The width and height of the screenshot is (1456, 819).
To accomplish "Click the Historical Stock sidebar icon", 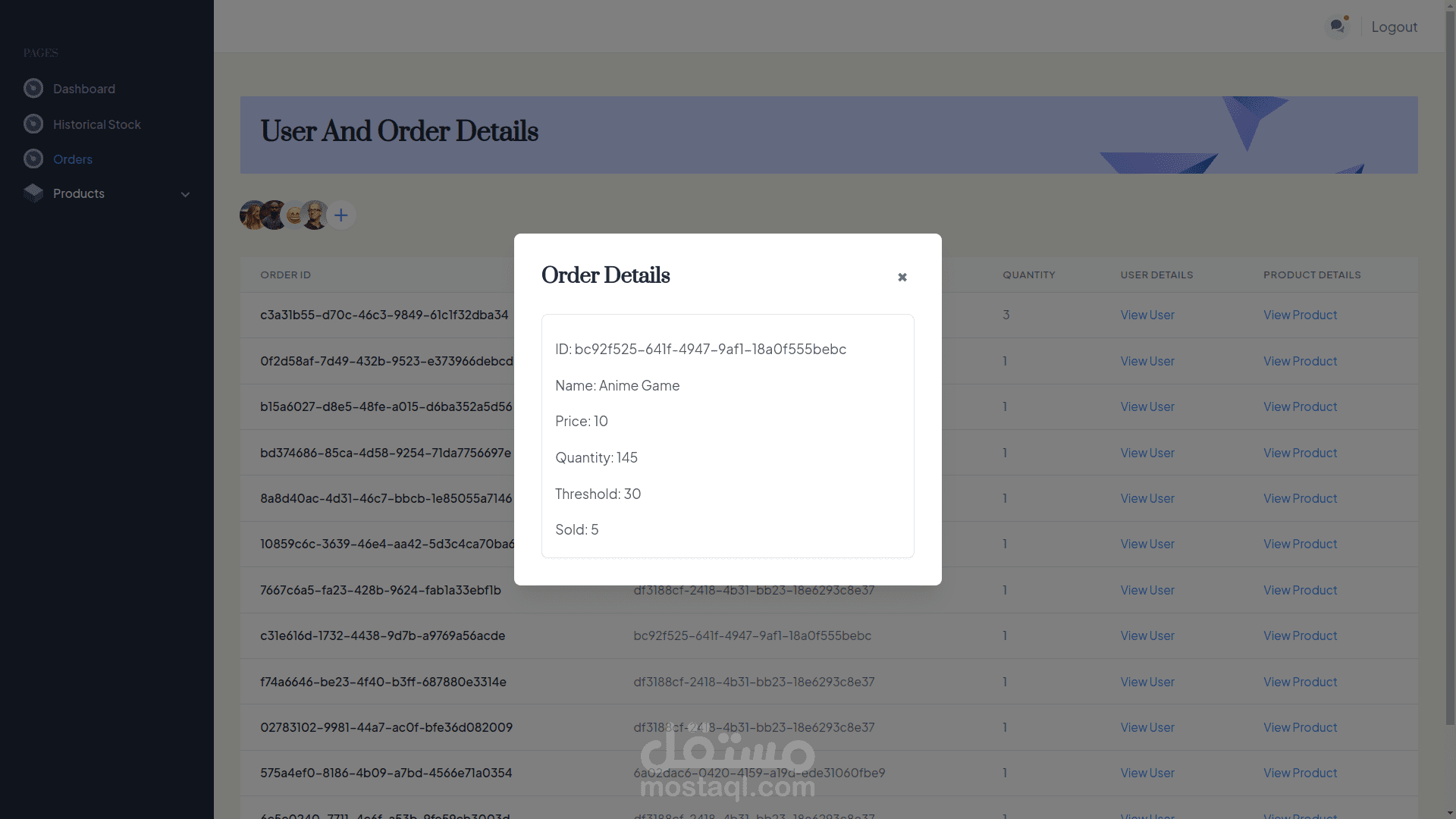I will pyautogui.click(x=33, y=124).
